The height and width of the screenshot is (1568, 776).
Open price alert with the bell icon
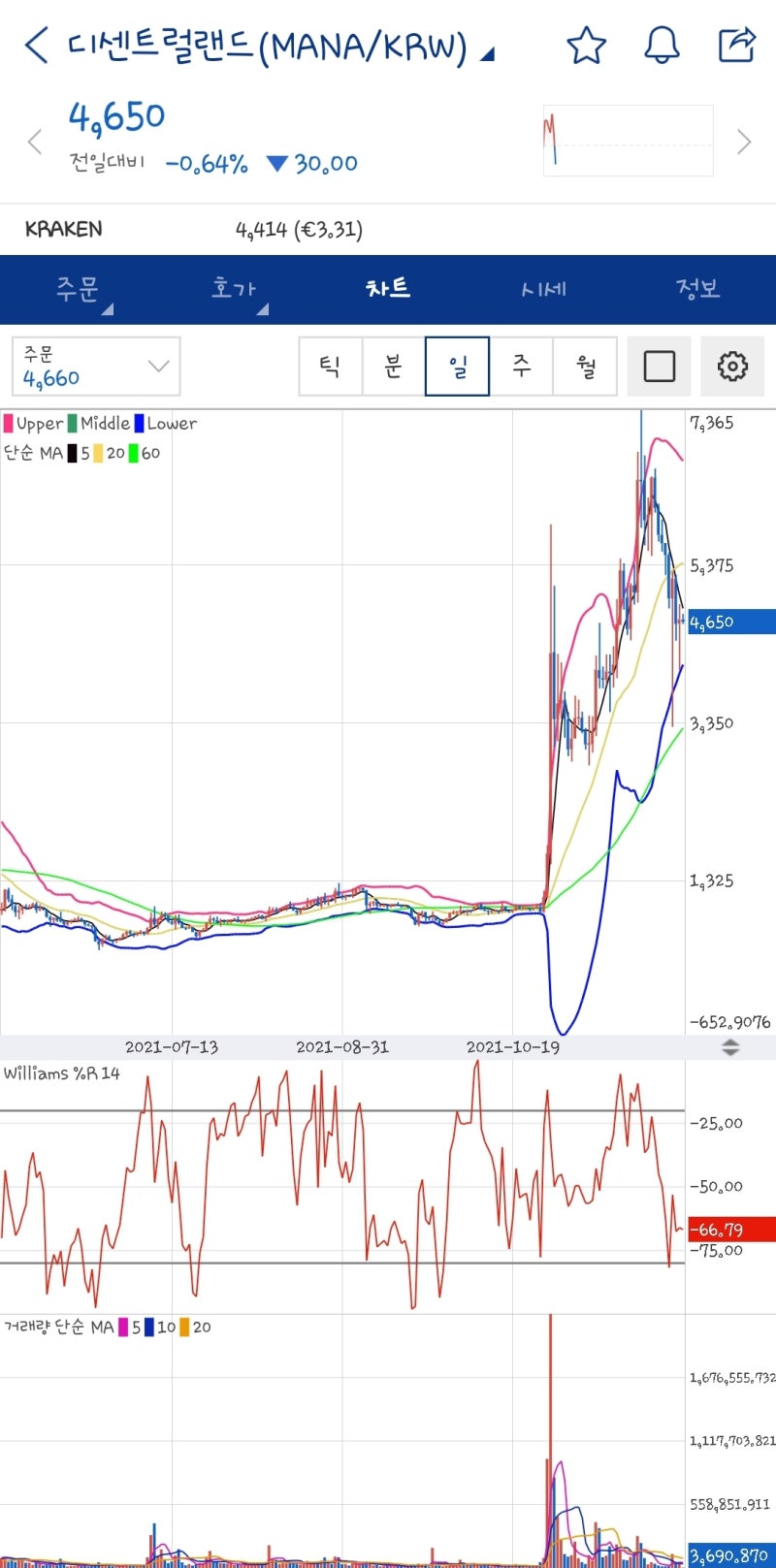point(662,46)
